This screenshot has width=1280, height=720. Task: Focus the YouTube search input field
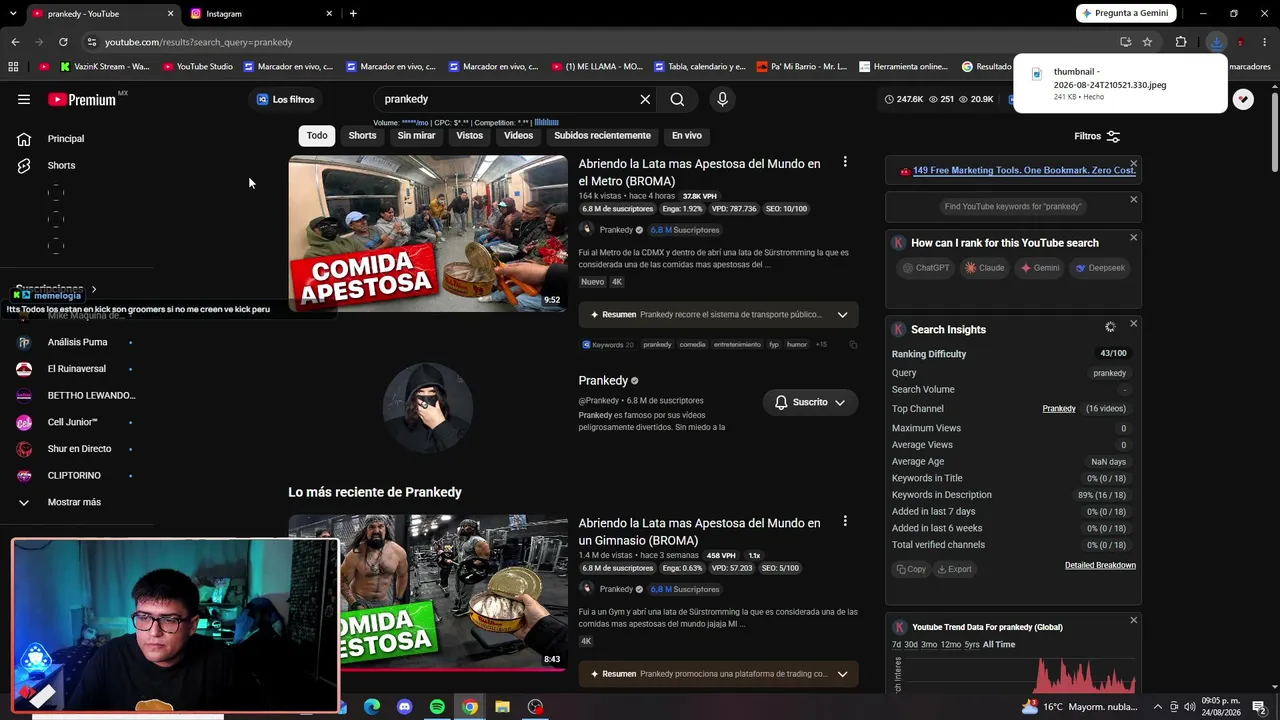click(508, 99)
